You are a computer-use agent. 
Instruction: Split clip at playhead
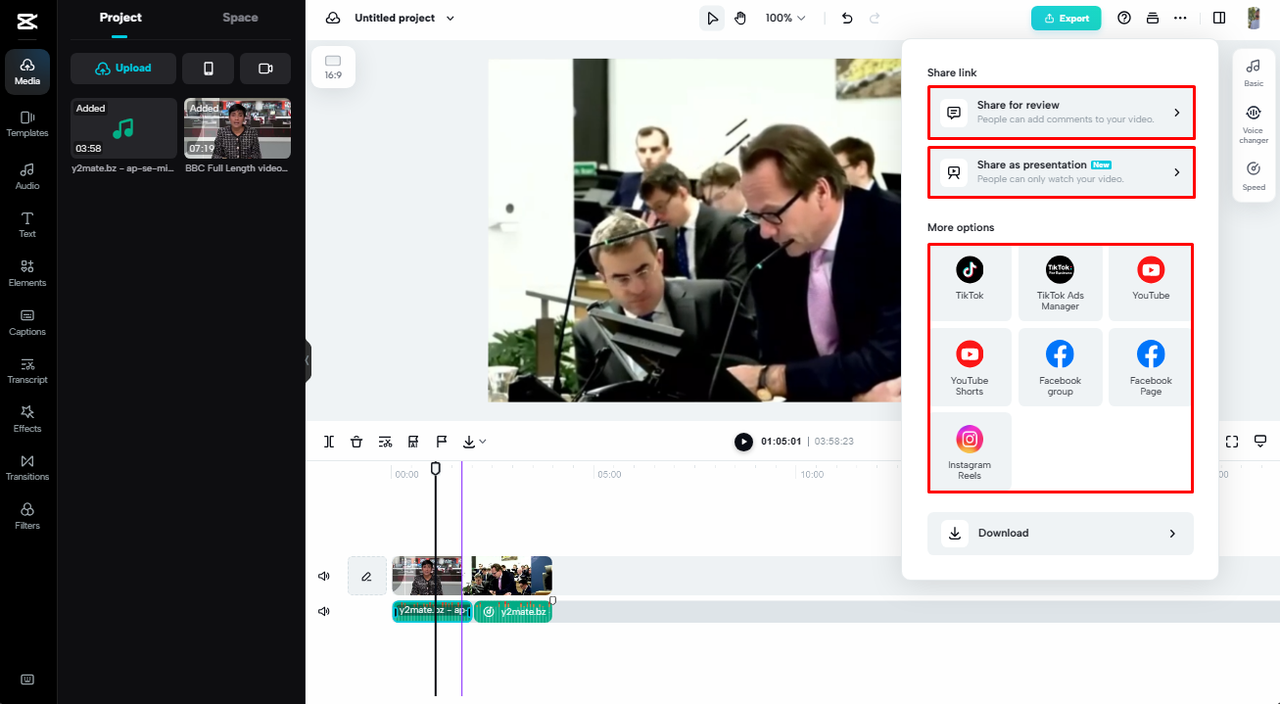[x=329, y=441]
